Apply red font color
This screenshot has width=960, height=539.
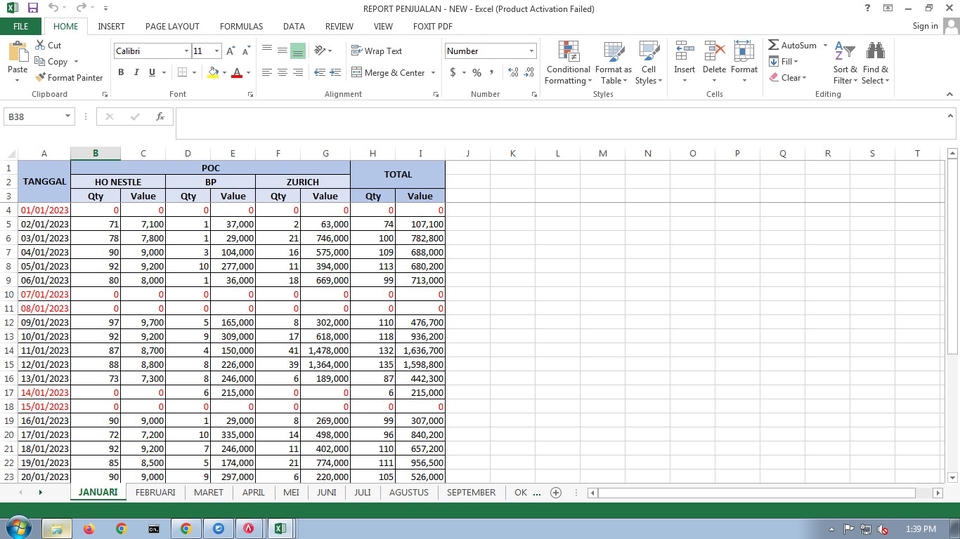click(x=237, y=72)
